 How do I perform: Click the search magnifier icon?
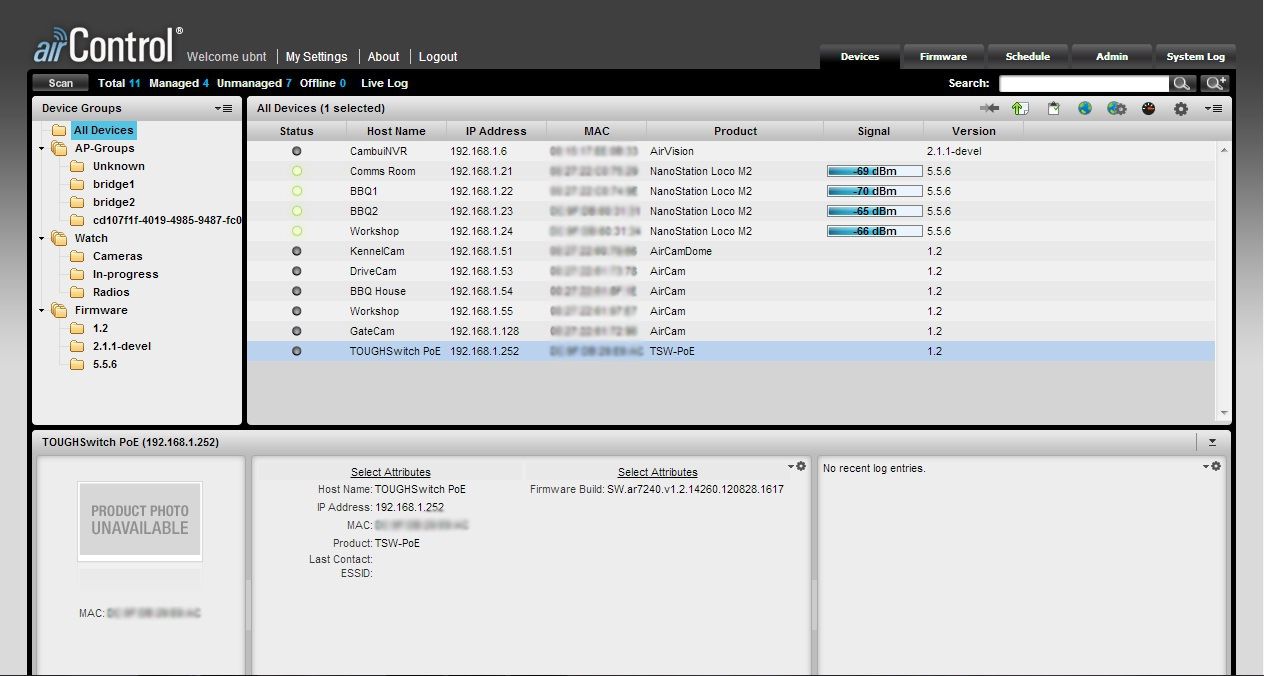1182,84
